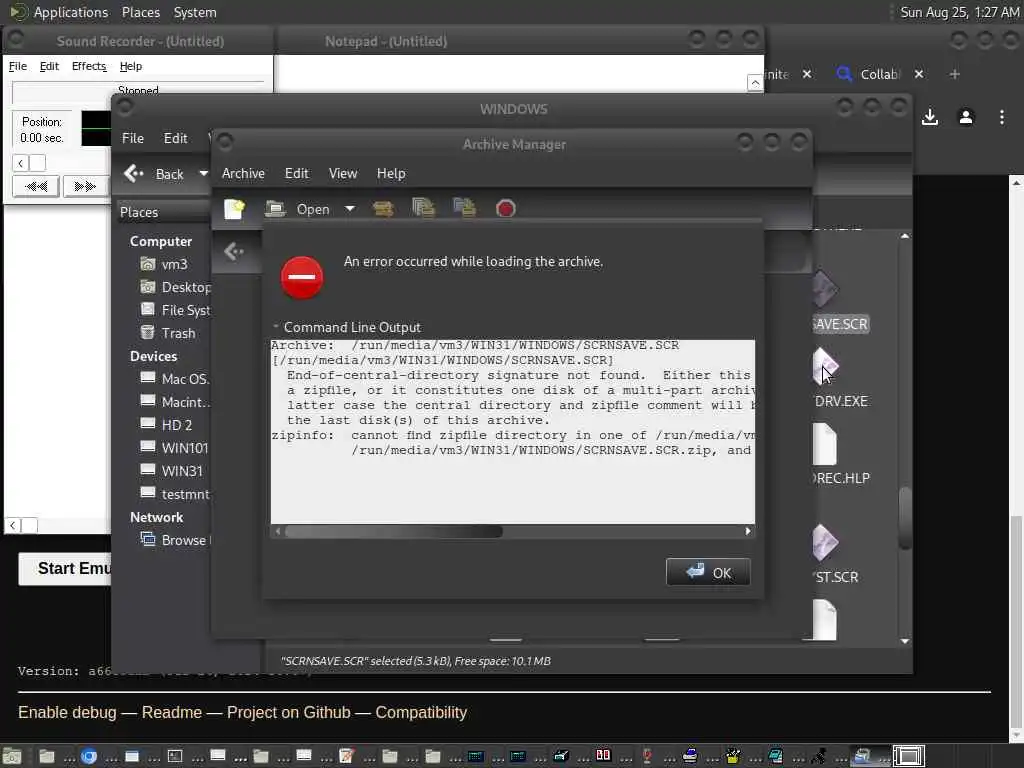Image resolution: width=1024 pixels, height=768 pixels.
Task: Click the new archive icon in Archive Manager
Action: click(x=234, y=209)
